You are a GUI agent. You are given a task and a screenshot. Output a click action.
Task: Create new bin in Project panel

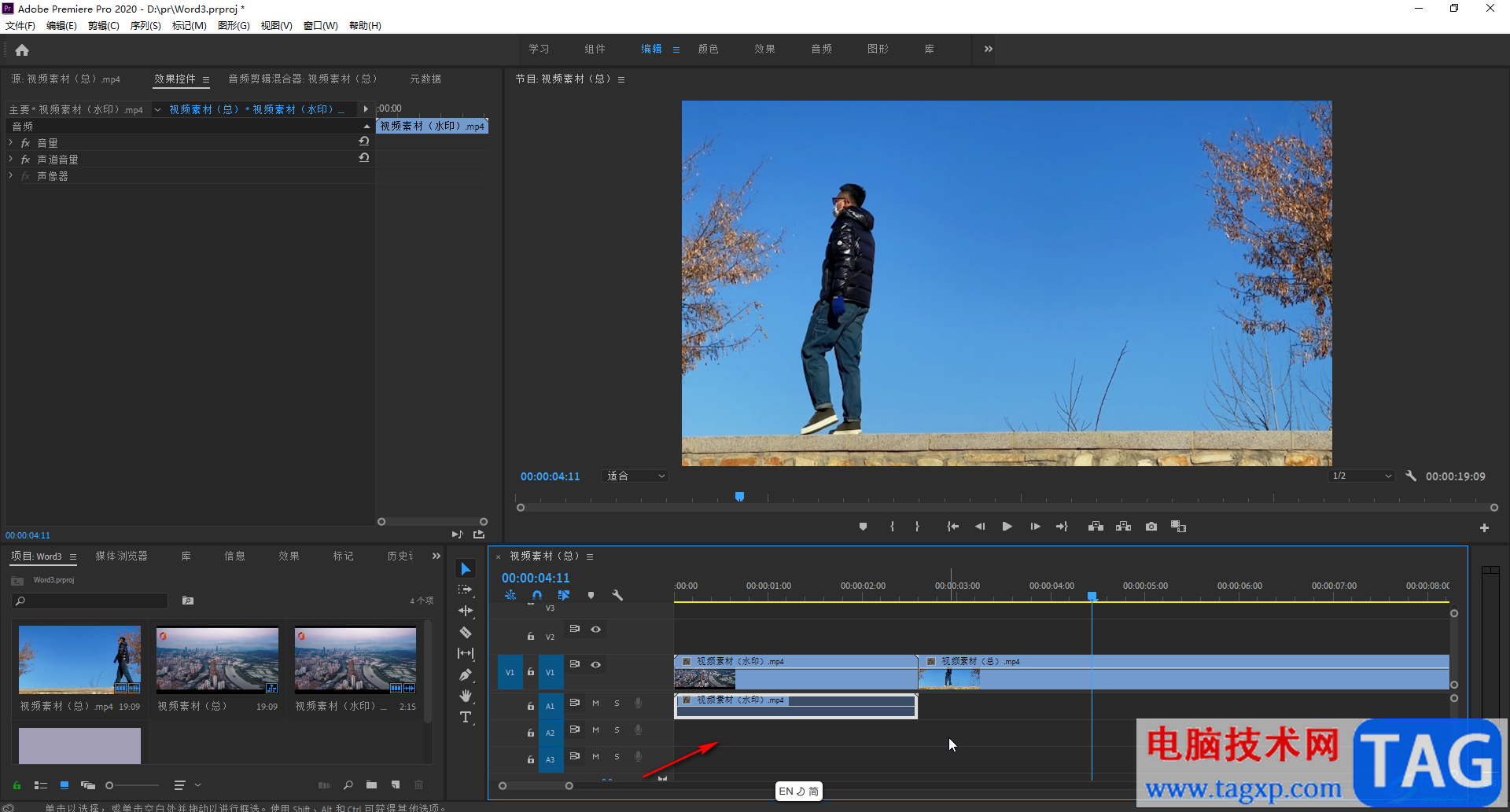coord(371,784)
